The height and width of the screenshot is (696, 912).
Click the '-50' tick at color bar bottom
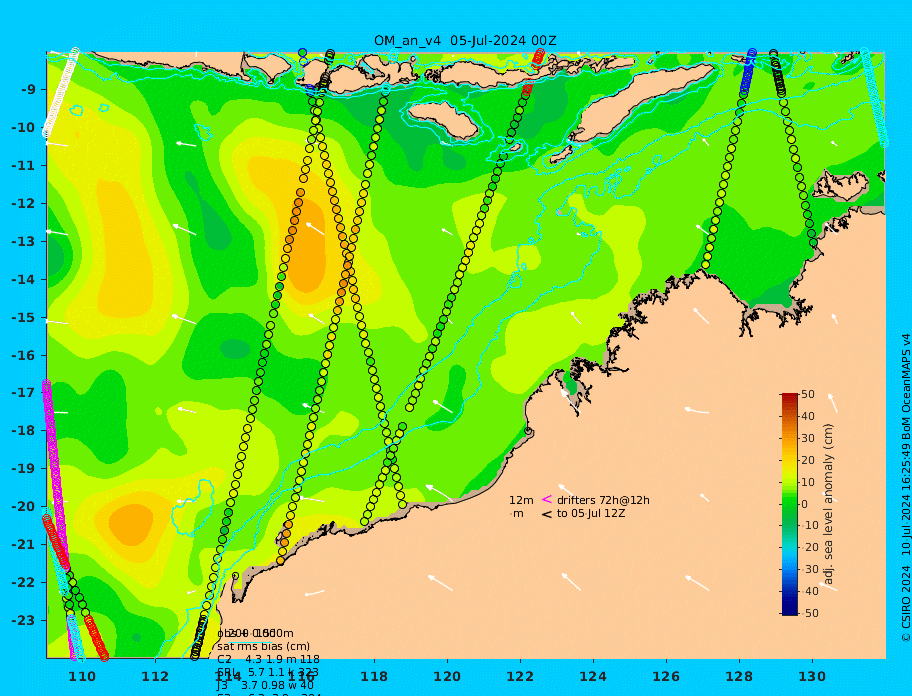[x=810, y=613]
